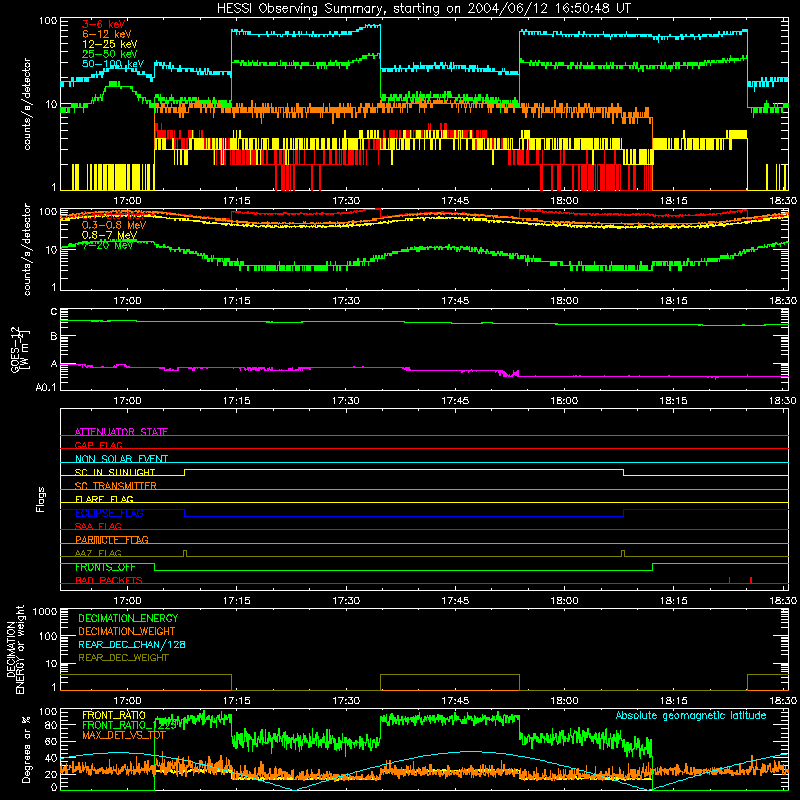The width and height of the screenshot is (800, 800).
Task: Click the green 25-50 keV legend label
Action: 110,54
